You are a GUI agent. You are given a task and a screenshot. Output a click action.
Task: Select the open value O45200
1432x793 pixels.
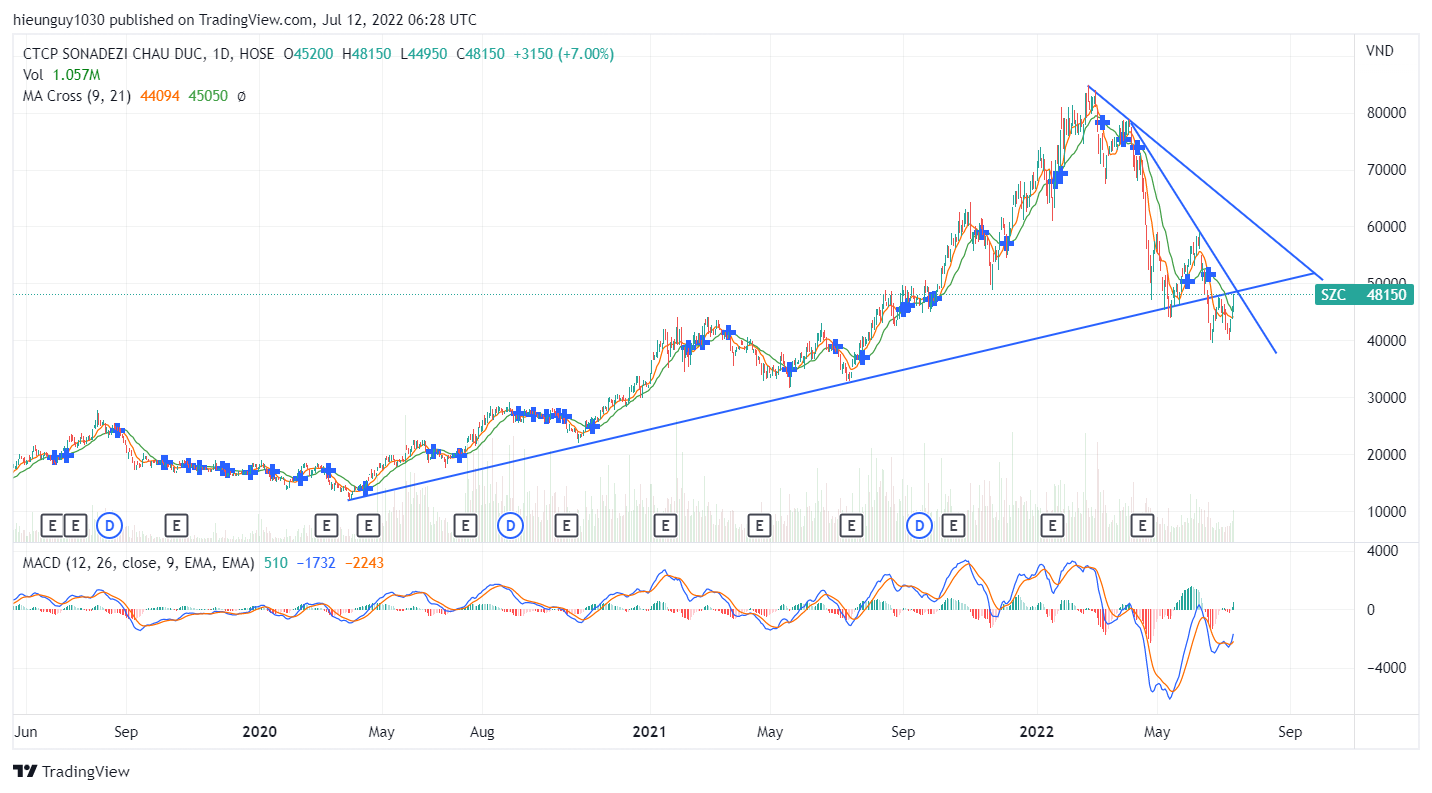point(309,54)
